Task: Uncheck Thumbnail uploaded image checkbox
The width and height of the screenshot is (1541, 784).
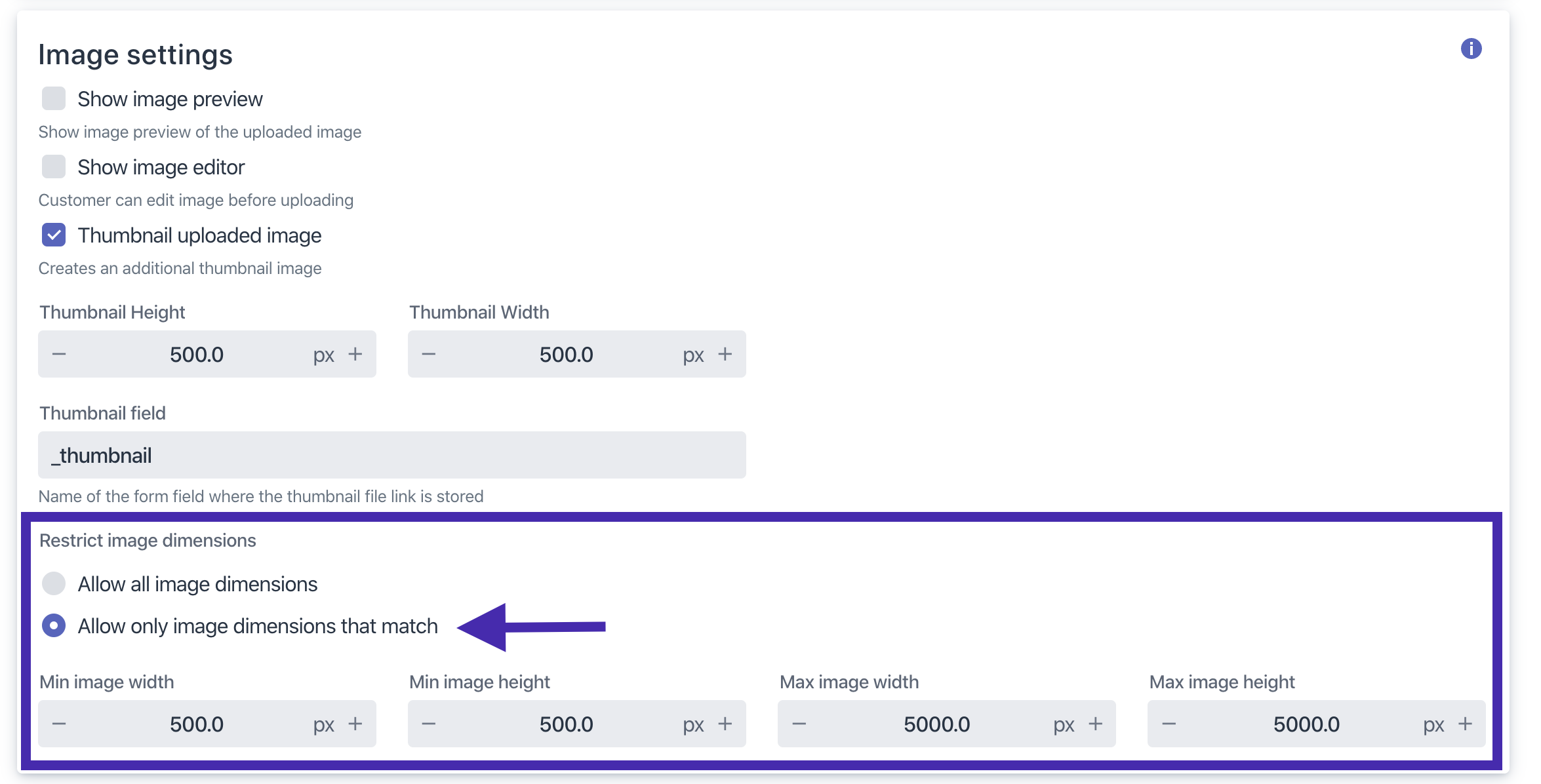Action: pyautogui.click(x=54, y=235)
